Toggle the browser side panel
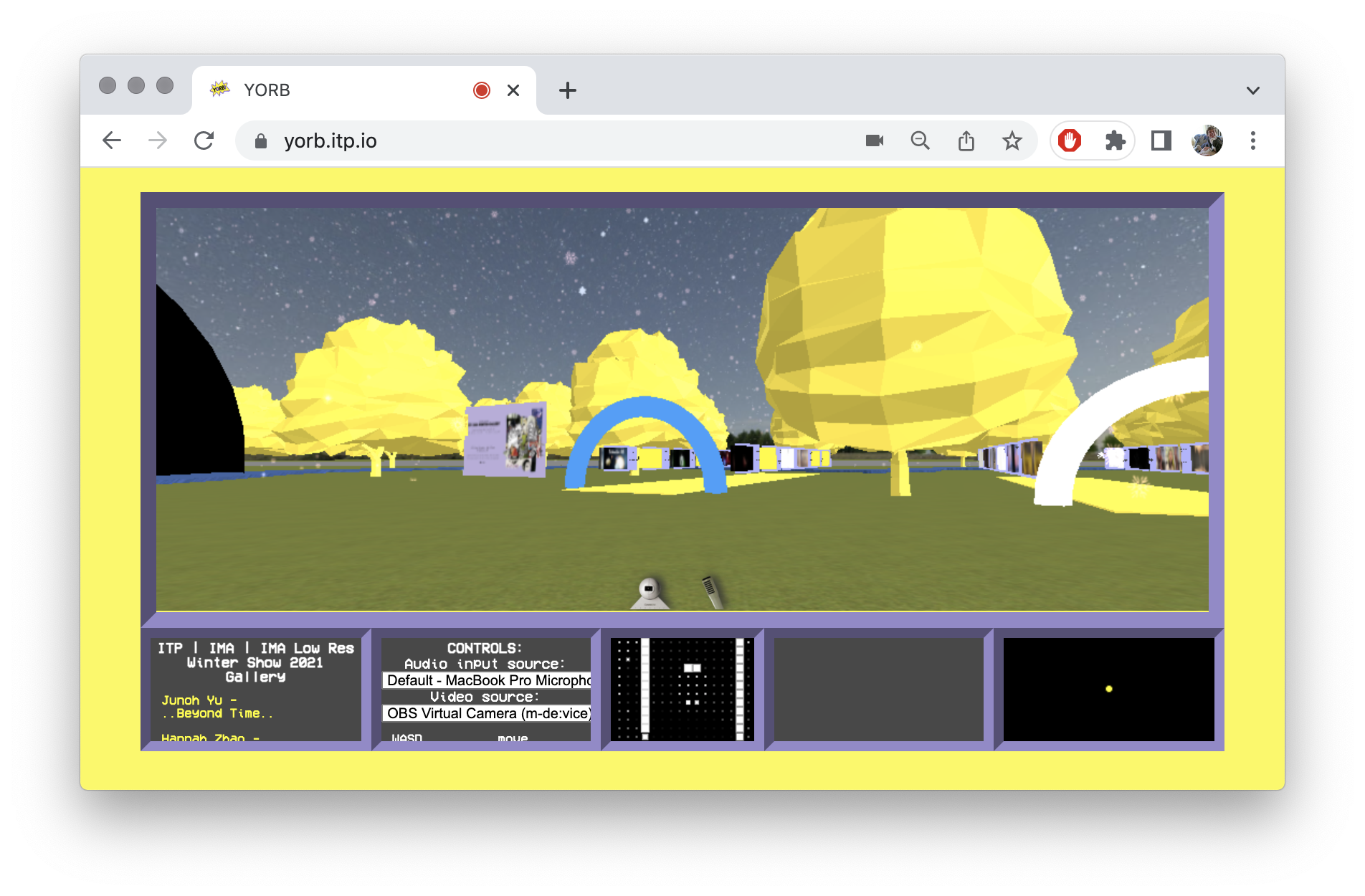The height and width of the screenshot is (896, 1365). coord(1161,140)
